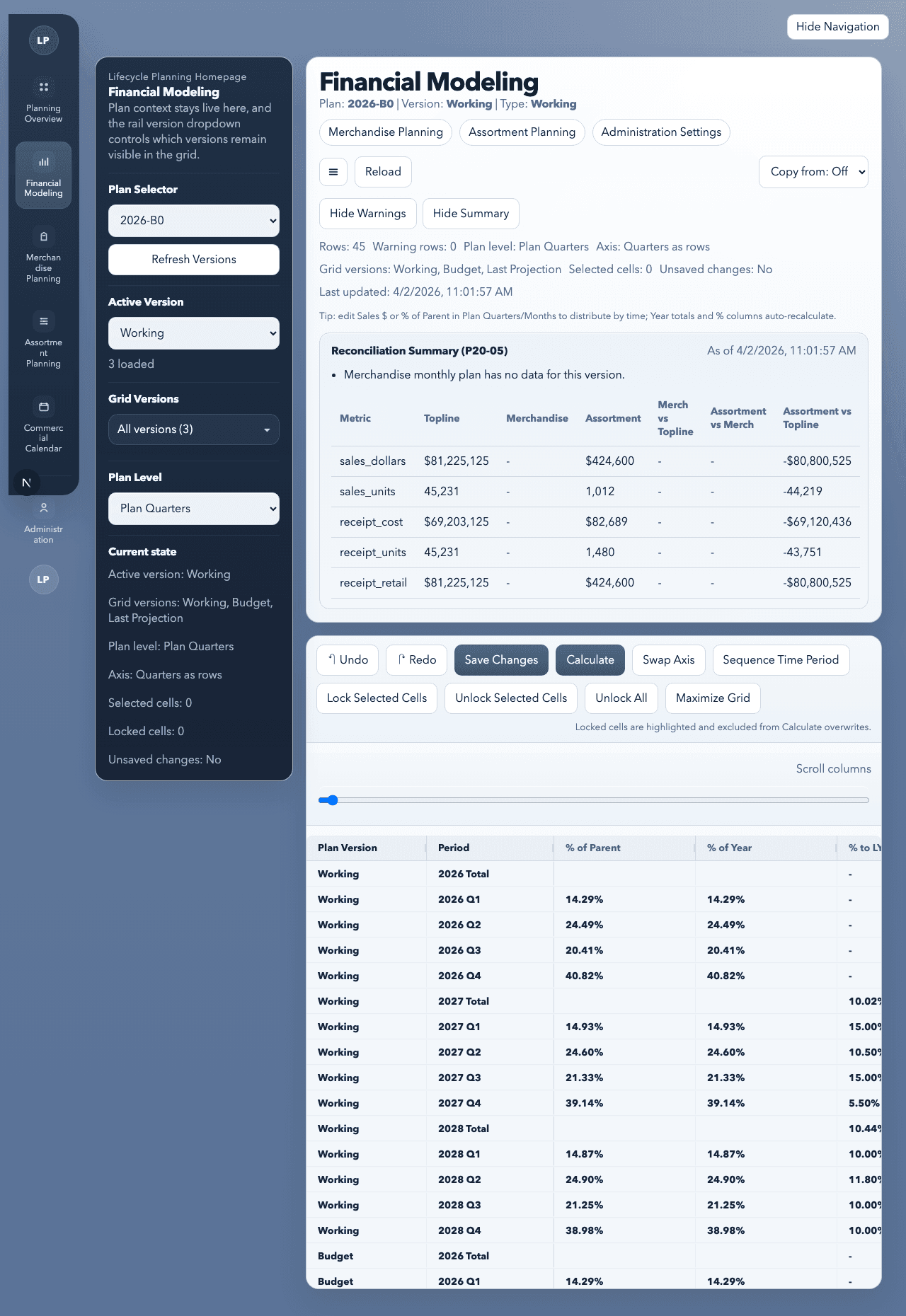Image resolution: width=906 pixels, height=1316 pixels.
Task: Select the Working 2026 Q4 period cell
Action: tap(490, 976)
